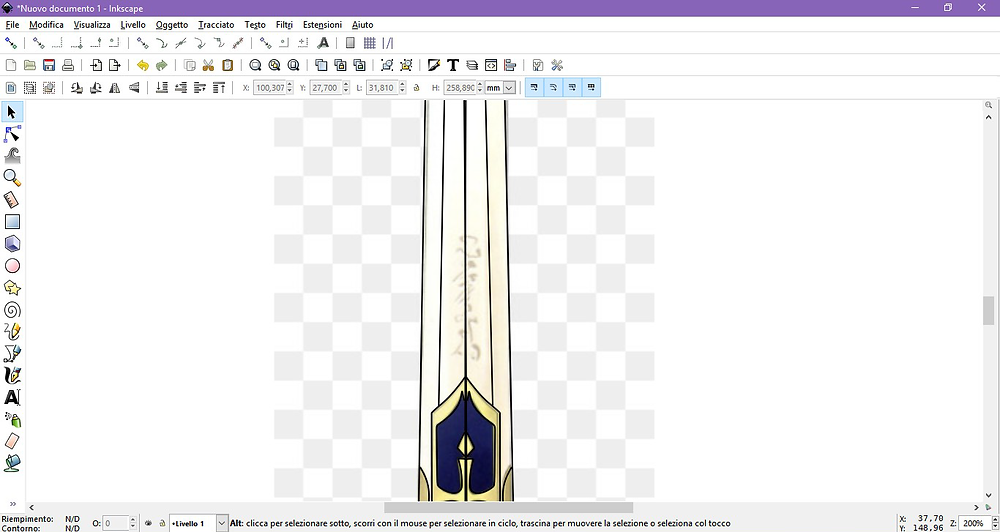Select the Star polygon tool
The width and height of the screenshot is (1000, 532).
click(x=12, y=288)
